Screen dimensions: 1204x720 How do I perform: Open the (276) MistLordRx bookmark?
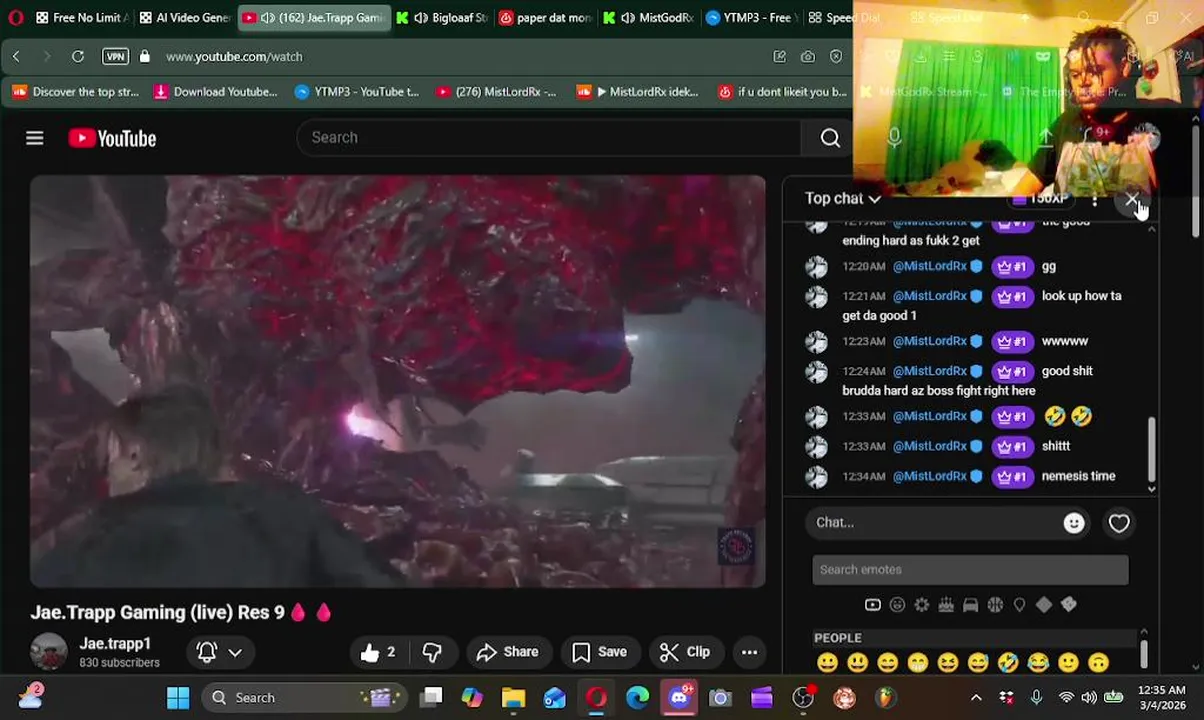tap(496, 92)
